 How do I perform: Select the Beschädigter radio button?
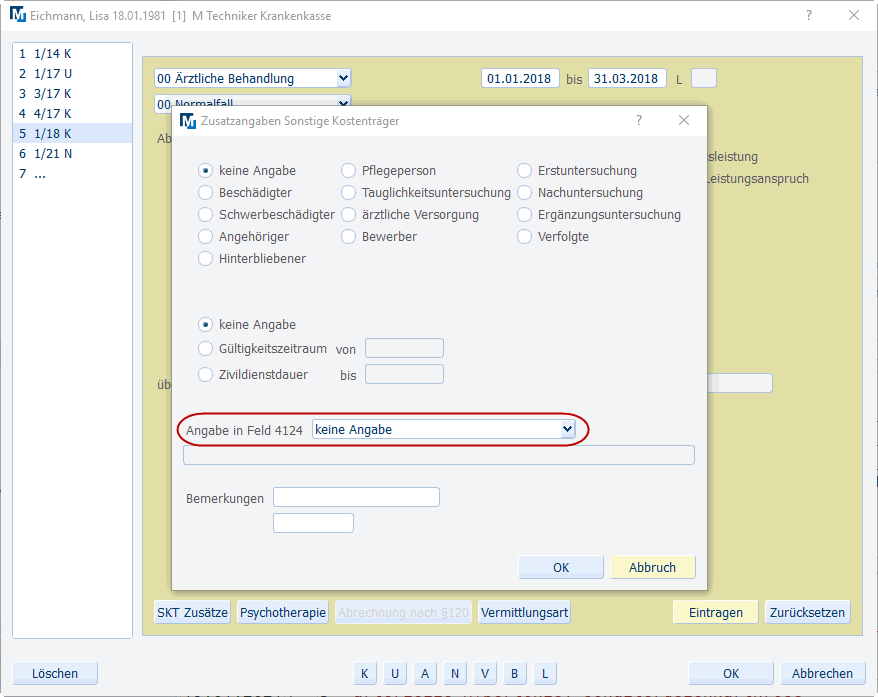tap(206, 193)
